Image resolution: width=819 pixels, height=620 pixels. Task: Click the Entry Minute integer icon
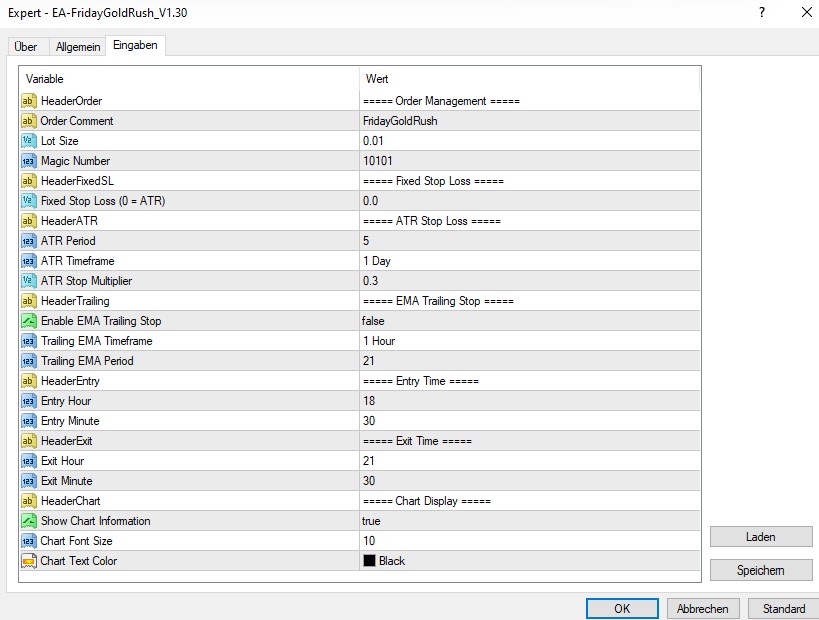pyautogui.click(x=28, y=421)
